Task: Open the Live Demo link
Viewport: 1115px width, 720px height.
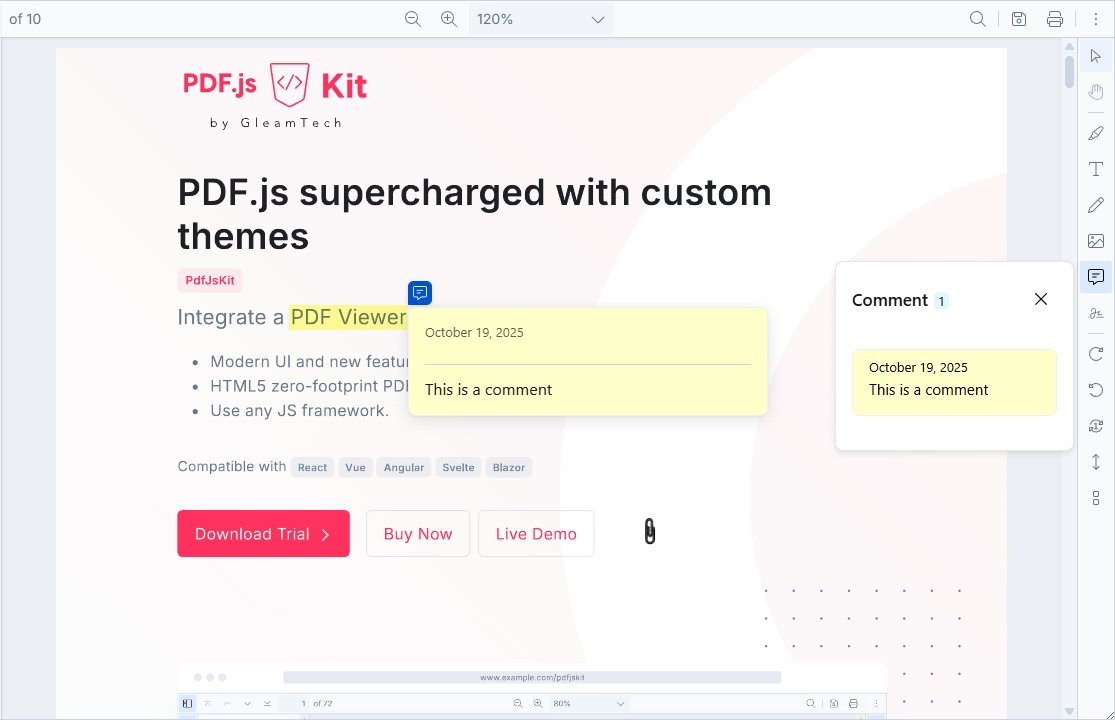Action: click(536, 534)
